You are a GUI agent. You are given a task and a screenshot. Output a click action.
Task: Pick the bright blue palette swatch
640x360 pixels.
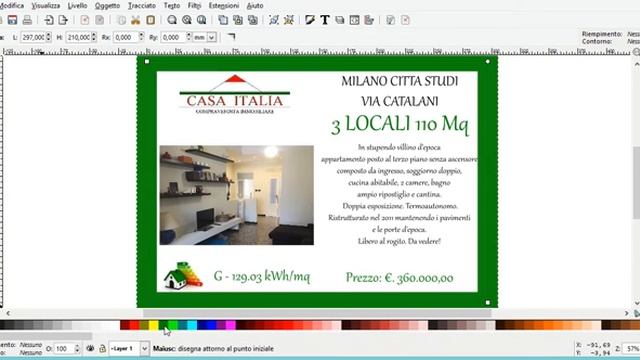211,325
